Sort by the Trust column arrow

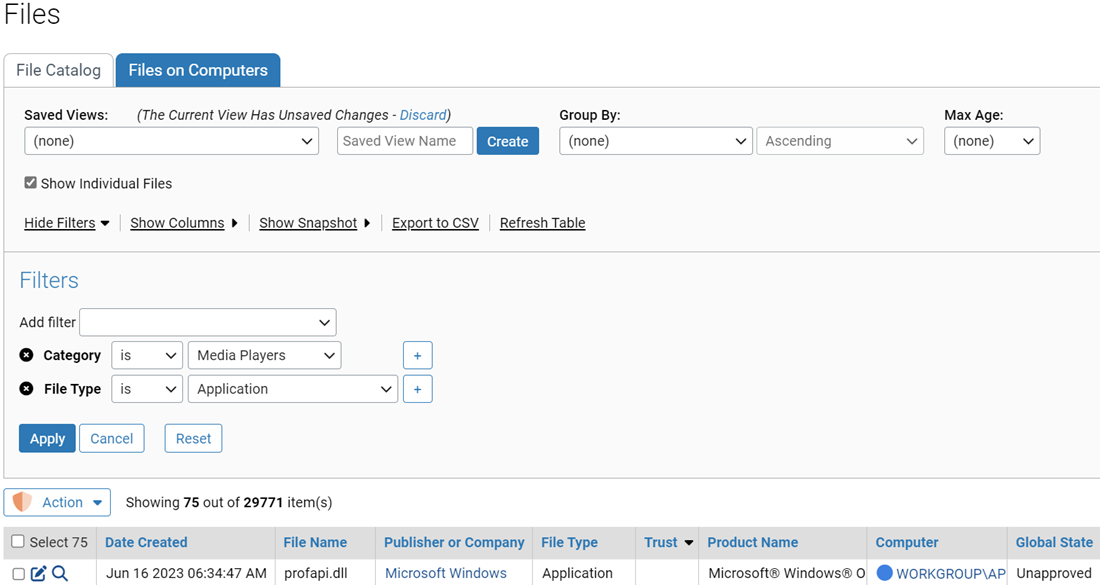tap(688, 543)
